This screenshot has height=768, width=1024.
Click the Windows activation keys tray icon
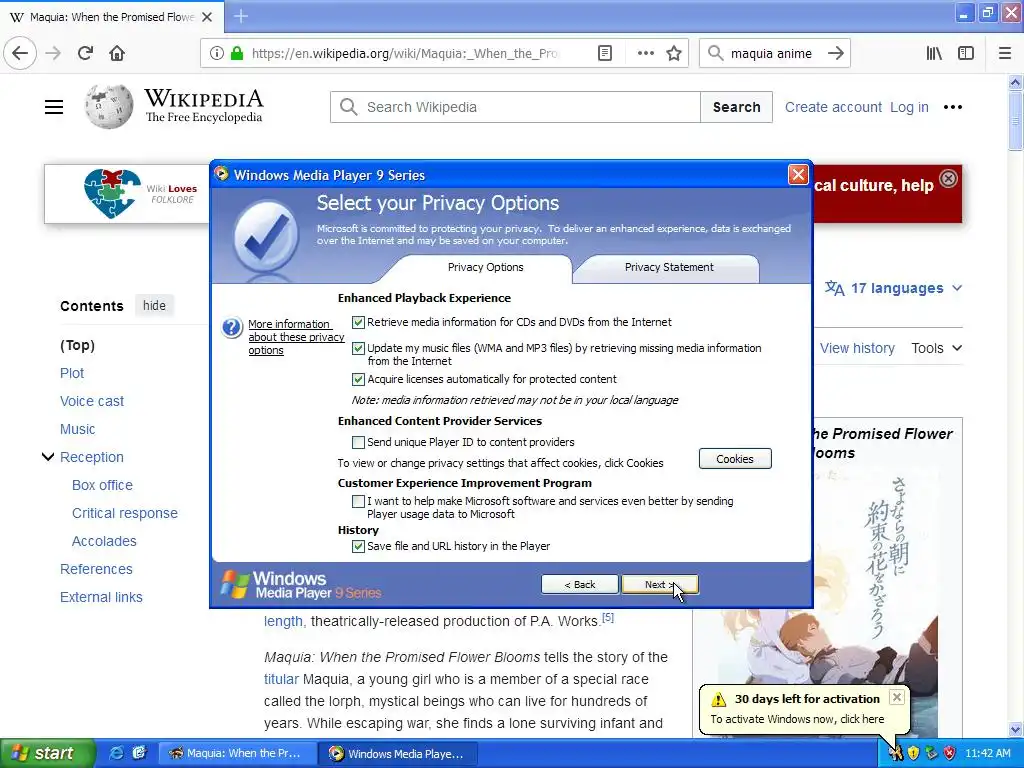[895, 753]
